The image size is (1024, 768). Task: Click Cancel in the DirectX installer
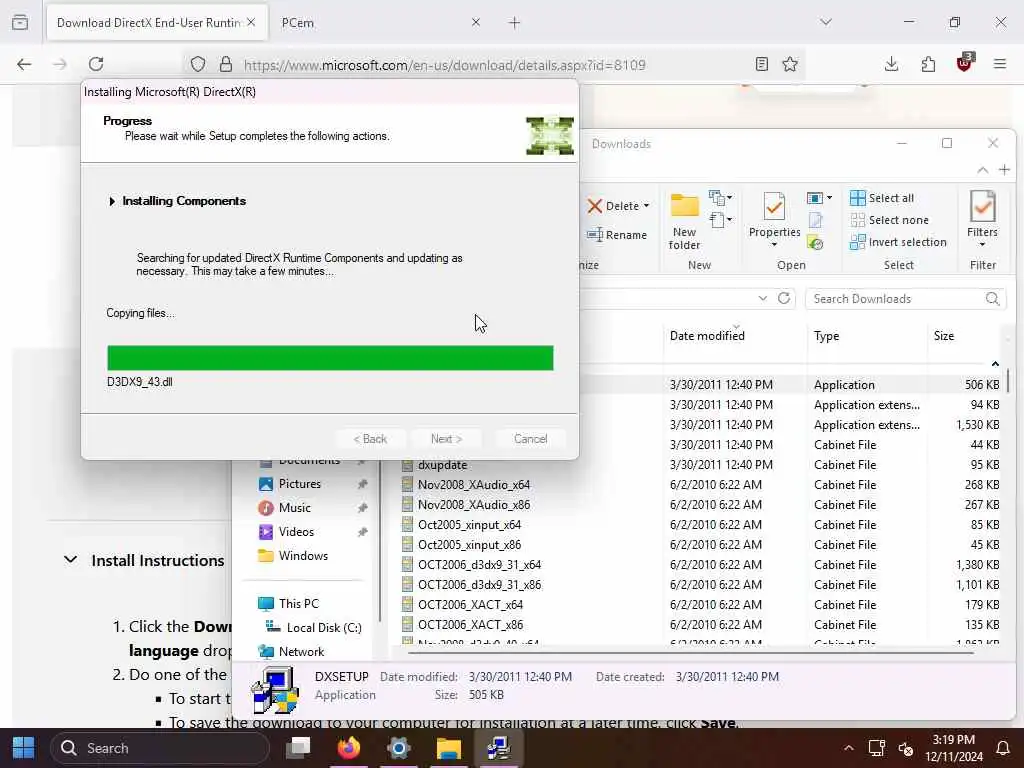click(530, 439)
